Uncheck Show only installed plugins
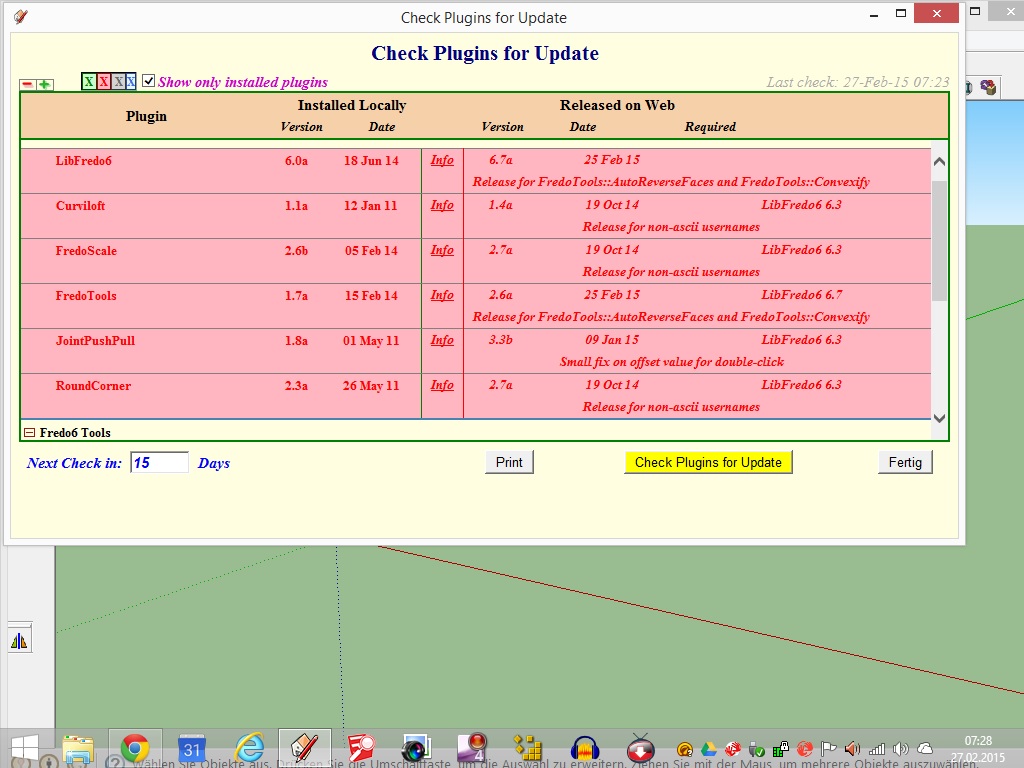 [149, 81]
